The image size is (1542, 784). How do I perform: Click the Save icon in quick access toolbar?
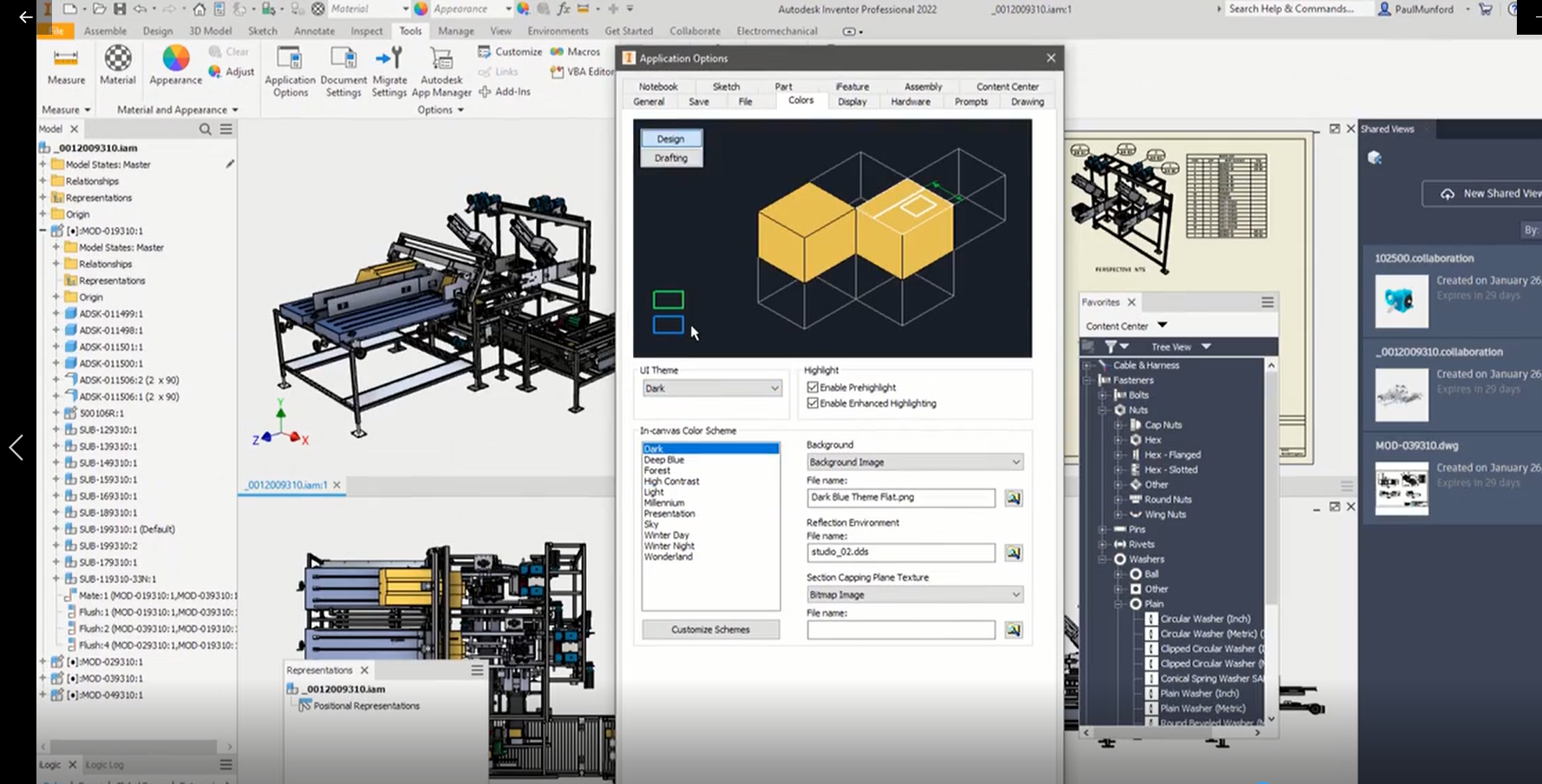point(120,9)
